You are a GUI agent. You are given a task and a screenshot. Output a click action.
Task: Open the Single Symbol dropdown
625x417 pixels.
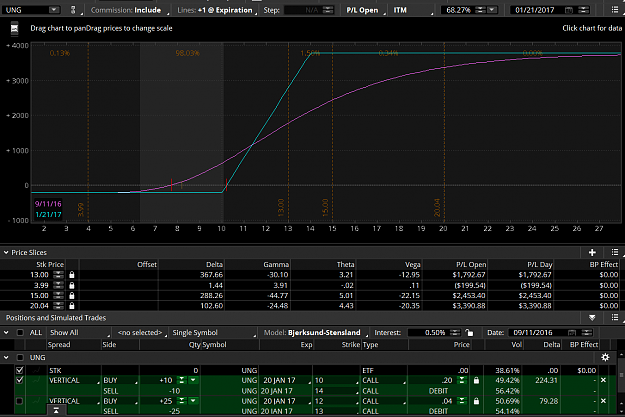point(214,332)
